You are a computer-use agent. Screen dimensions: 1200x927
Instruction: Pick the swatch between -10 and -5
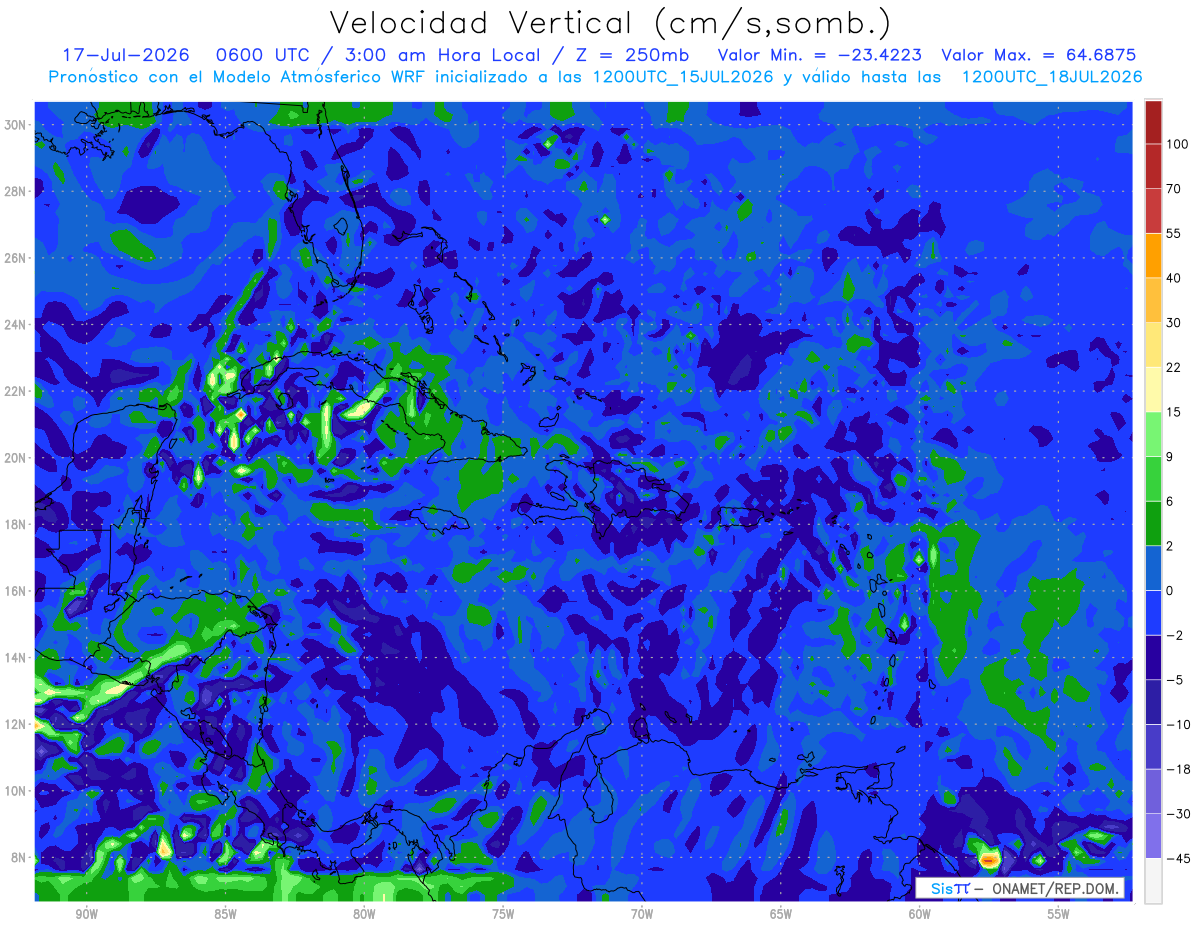[x=1153, y=701]
